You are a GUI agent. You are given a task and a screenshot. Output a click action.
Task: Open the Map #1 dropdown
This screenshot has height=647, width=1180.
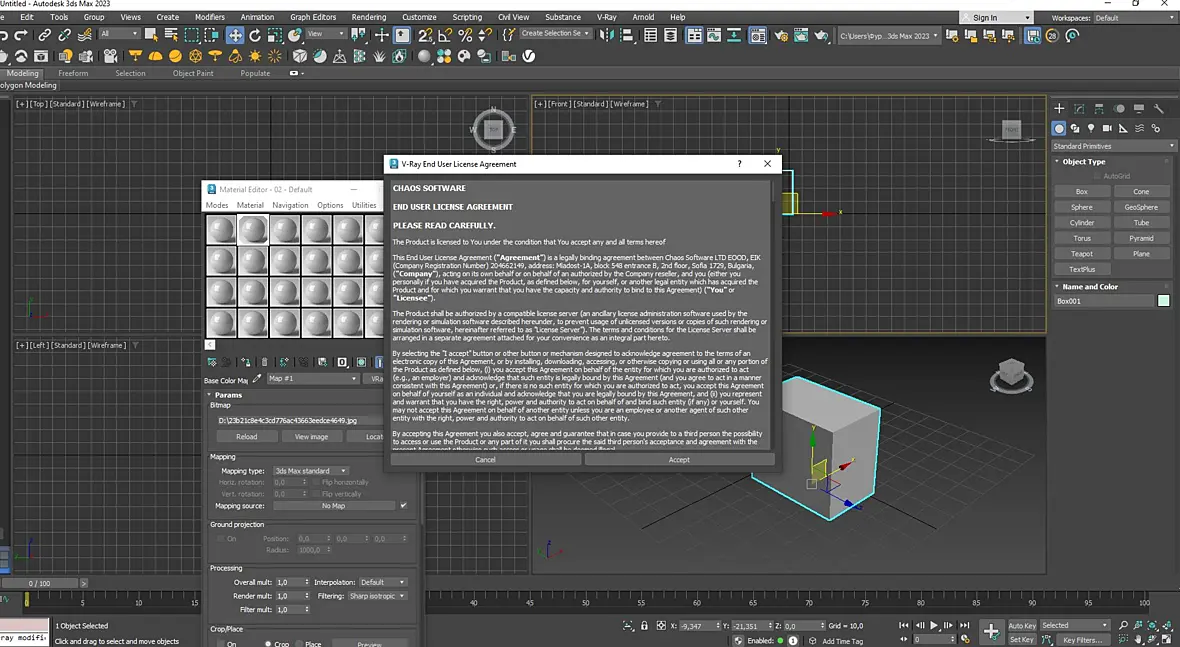pos(312,378)
